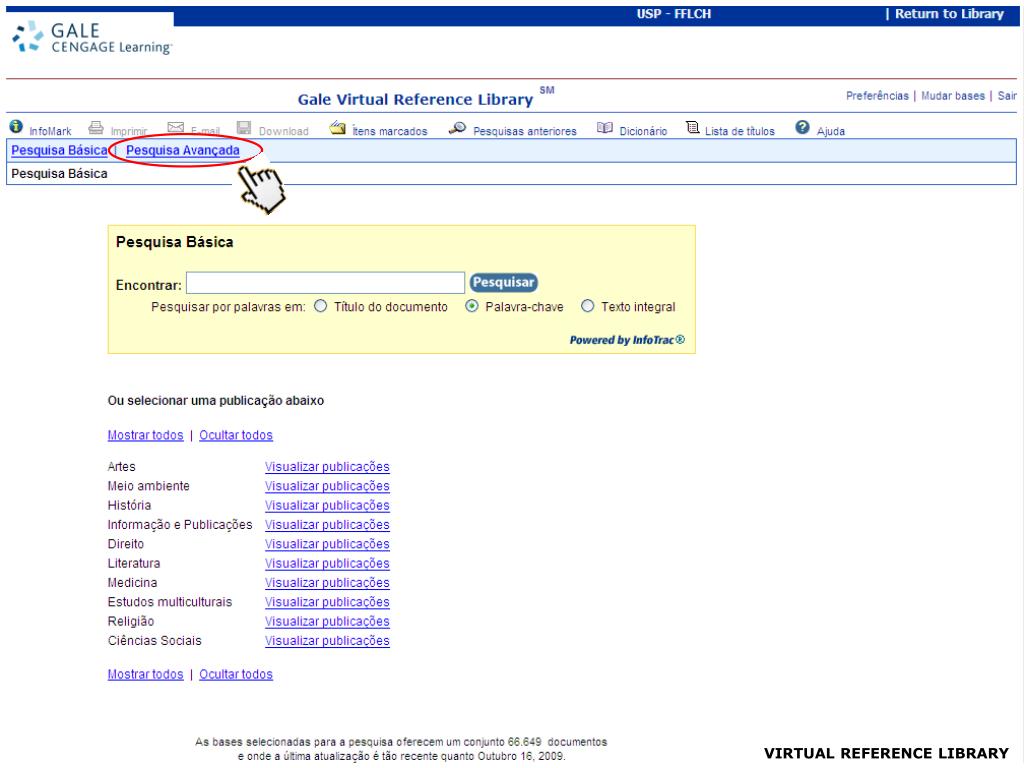The width and height of the screenshot is (1024, 768).
Task: View publications for Medicina
Action: [x=327, y=583]
